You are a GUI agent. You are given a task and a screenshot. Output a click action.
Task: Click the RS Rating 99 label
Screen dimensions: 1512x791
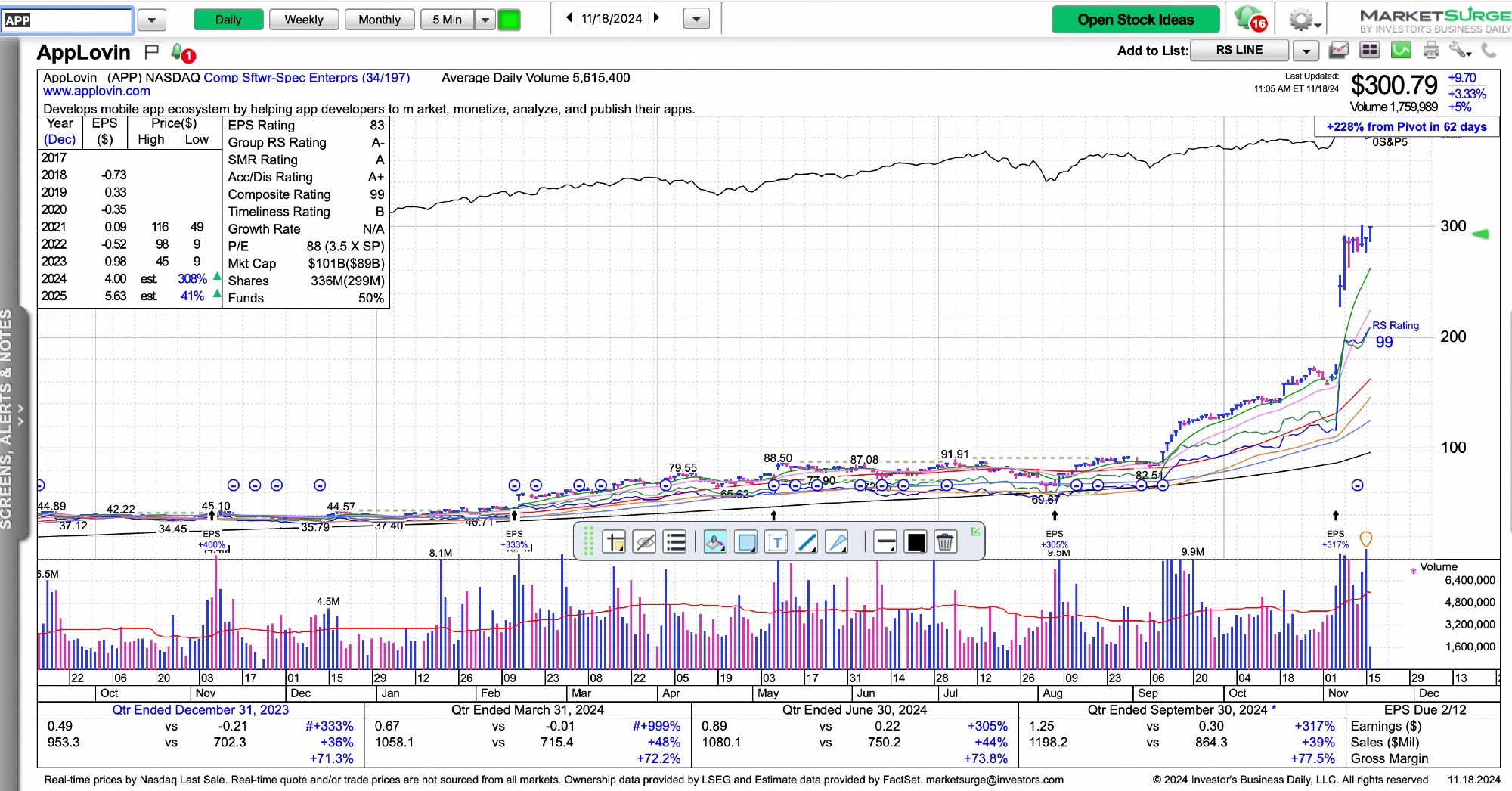pos(1395,333)
